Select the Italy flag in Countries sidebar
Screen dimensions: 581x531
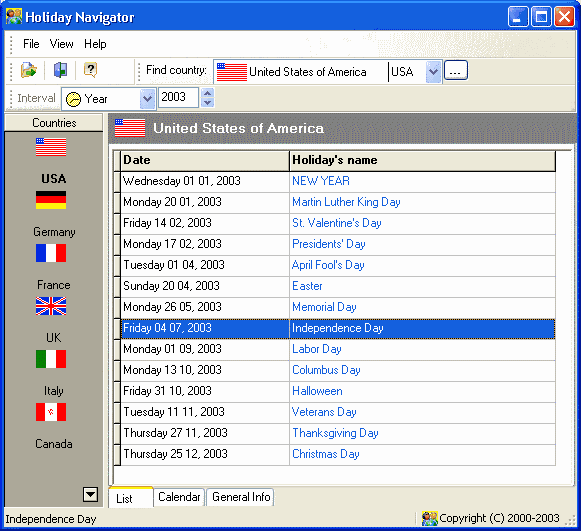pos(51,359)
